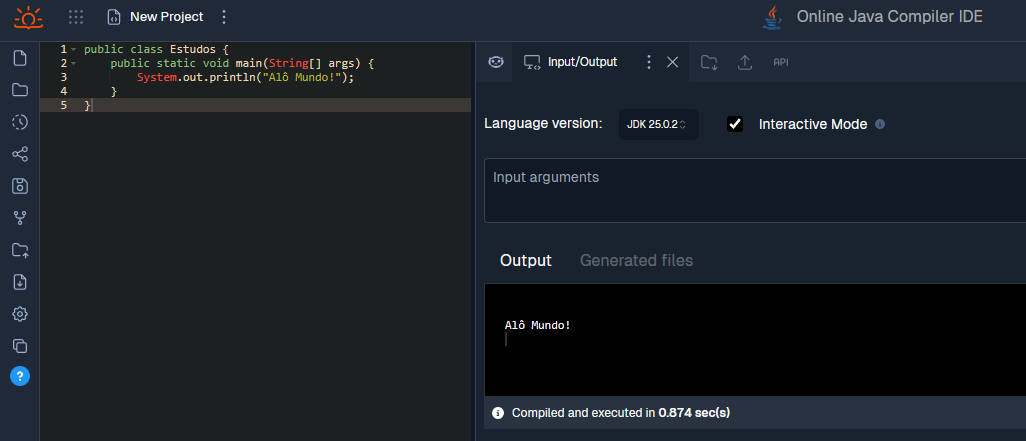Click the "Language version:" label
The image size is (1026, 441).
point(543,124)
